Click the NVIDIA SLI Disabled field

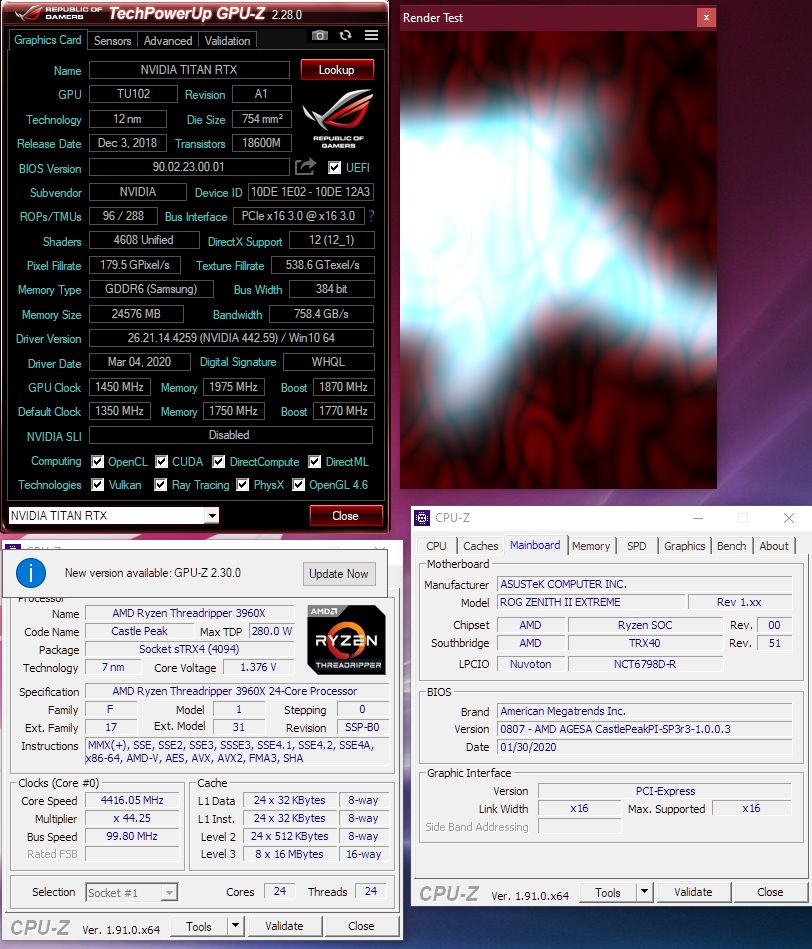pyautogui.click(x=231, y=435)
